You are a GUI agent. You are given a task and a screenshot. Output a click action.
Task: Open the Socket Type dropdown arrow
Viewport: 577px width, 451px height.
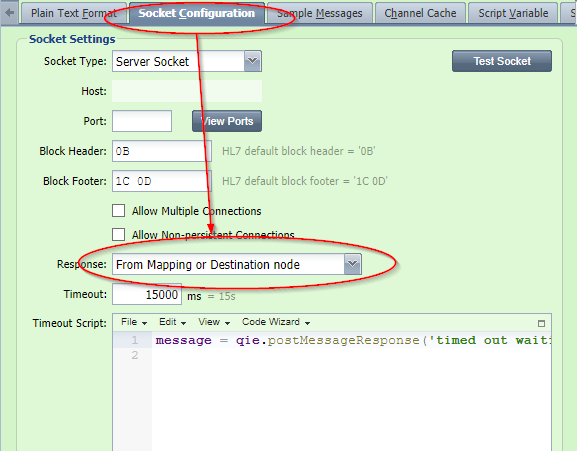[x=252, y=61]
